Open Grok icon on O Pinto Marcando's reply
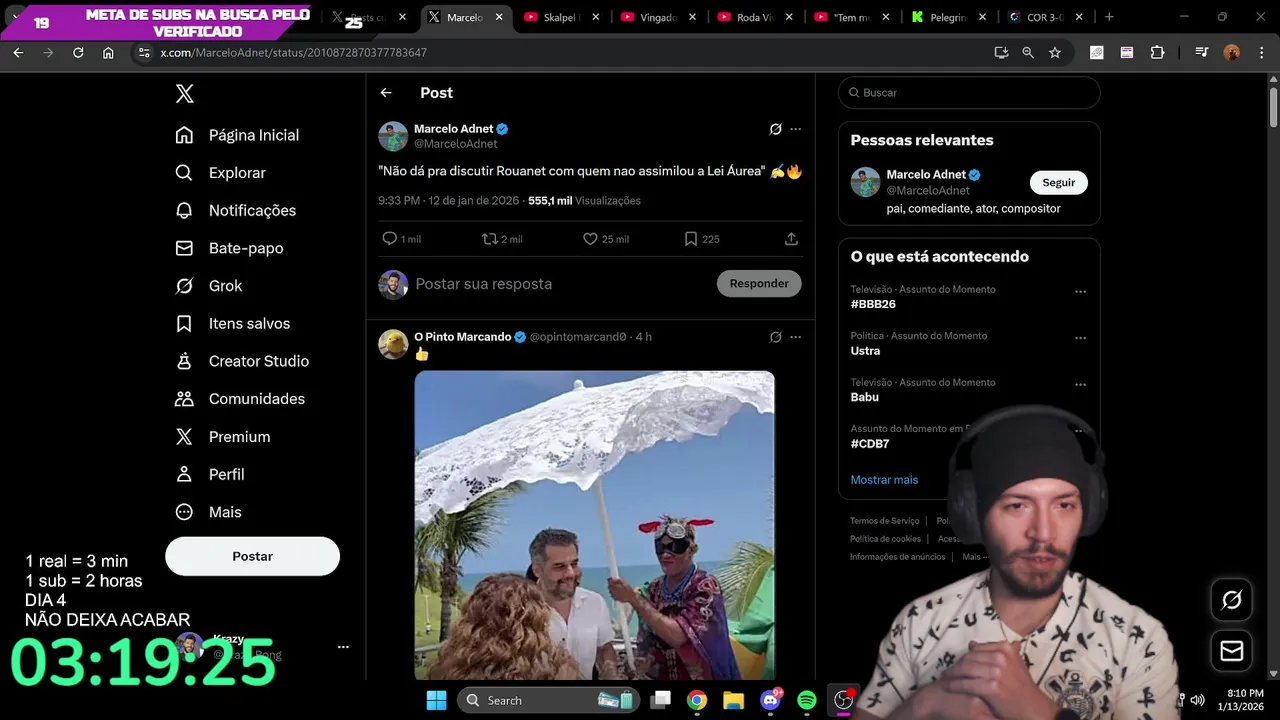 [x=775, y=337]
